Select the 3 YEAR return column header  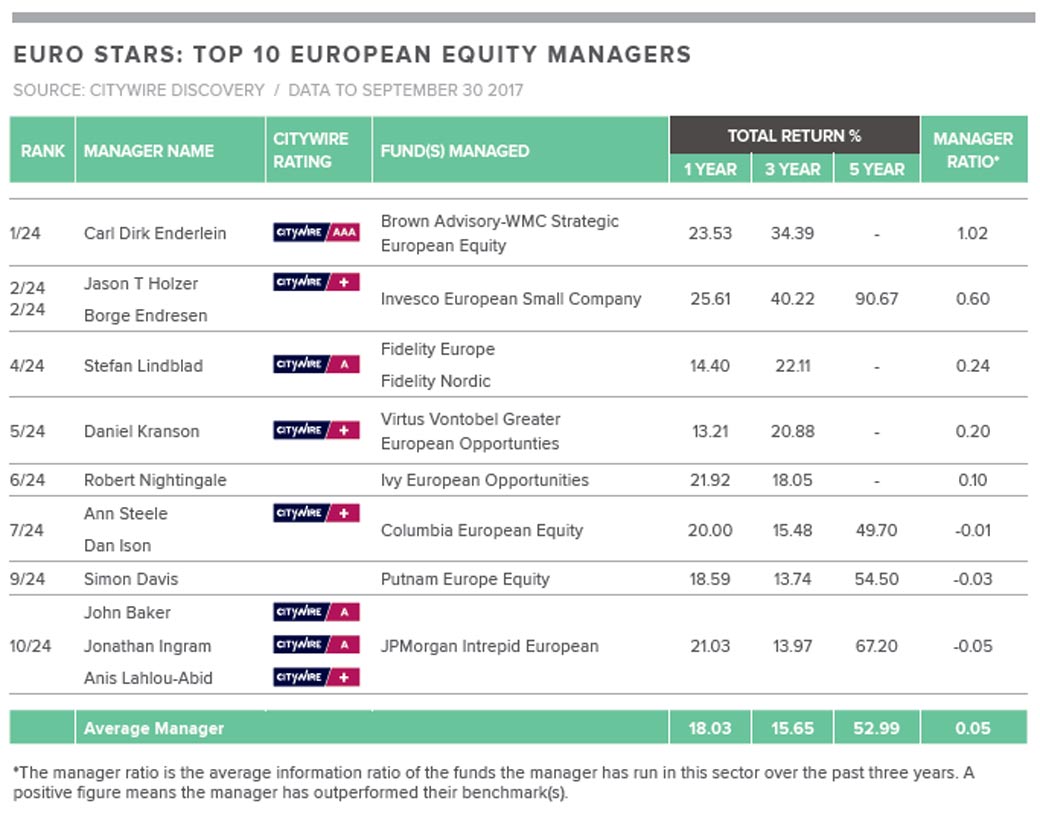[x=793, y=169]
